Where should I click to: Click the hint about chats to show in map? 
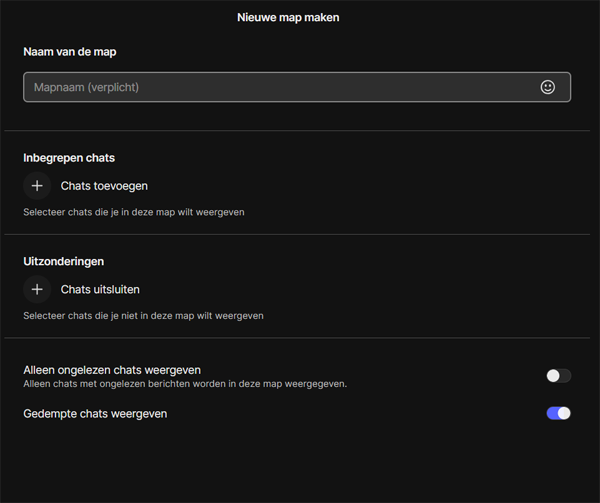coord(133,212)
